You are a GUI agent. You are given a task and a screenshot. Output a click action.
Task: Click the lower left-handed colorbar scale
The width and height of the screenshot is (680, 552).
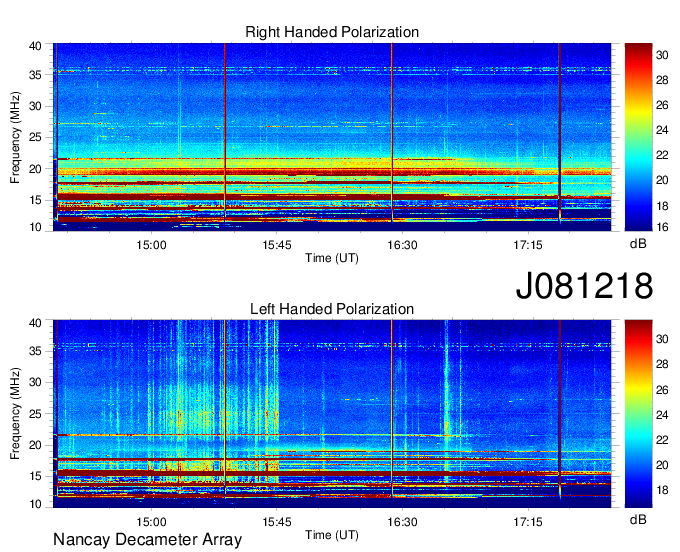638,414
